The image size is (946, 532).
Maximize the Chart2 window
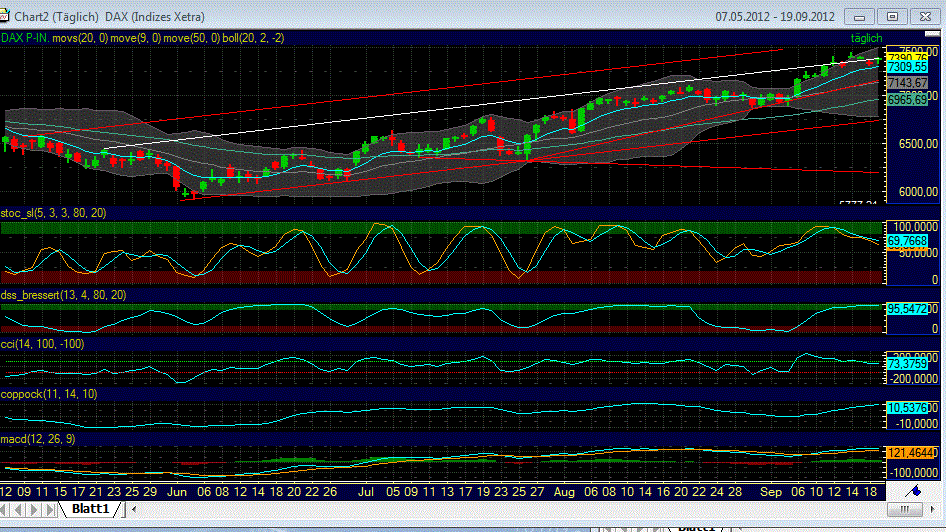point(892,17)
